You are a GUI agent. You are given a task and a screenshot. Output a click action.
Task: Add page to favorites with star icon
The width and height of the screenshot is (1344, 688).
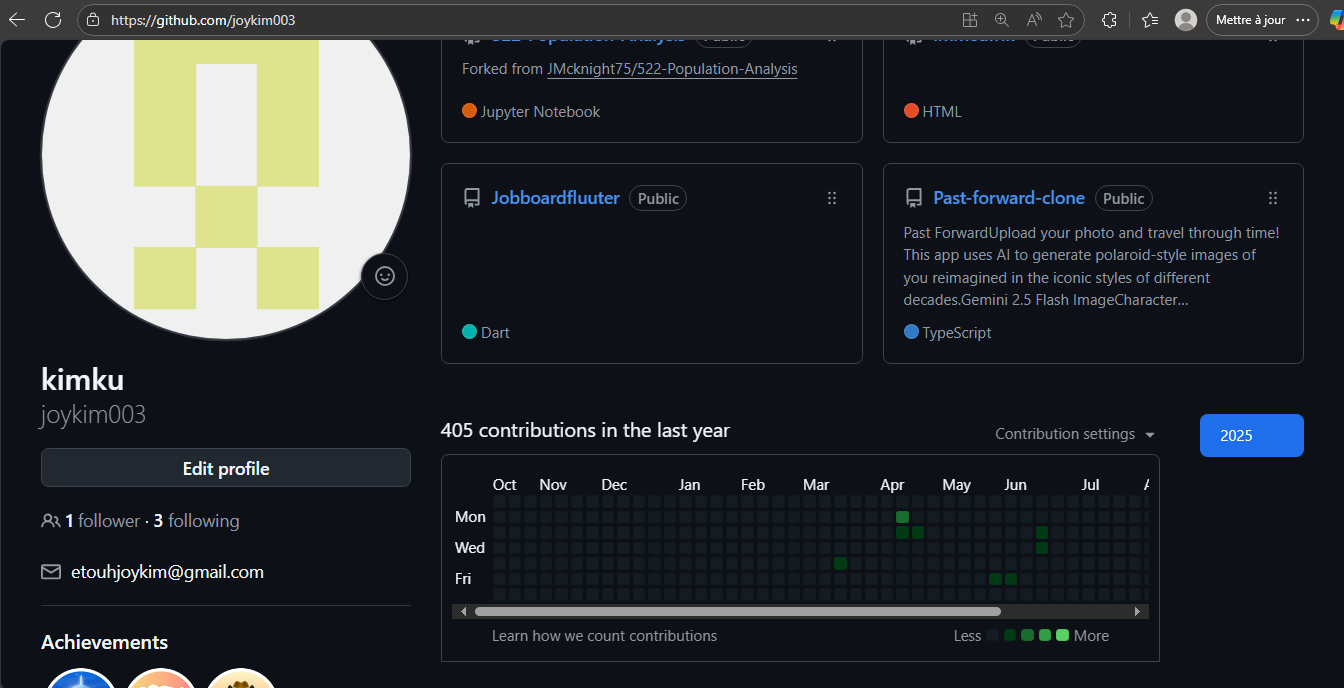(x=1066, y=20)
